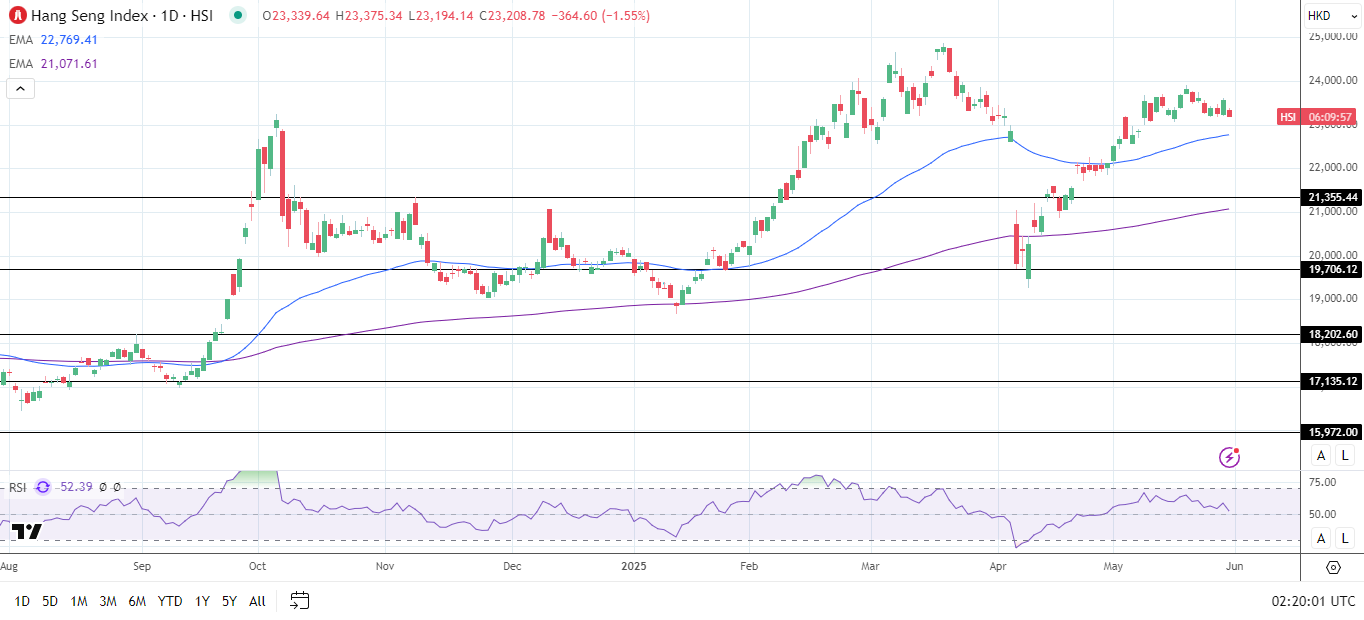Click the green market status dot
Viewport: 1364px width, 620px height.
click(237, 16)
